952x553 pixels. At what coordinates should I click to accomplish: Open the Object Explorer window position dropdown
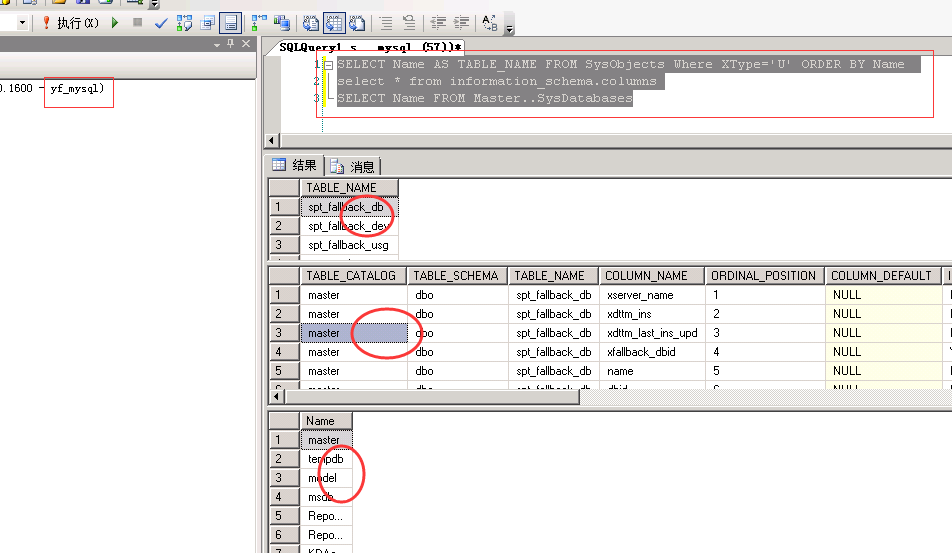(218, 45)
